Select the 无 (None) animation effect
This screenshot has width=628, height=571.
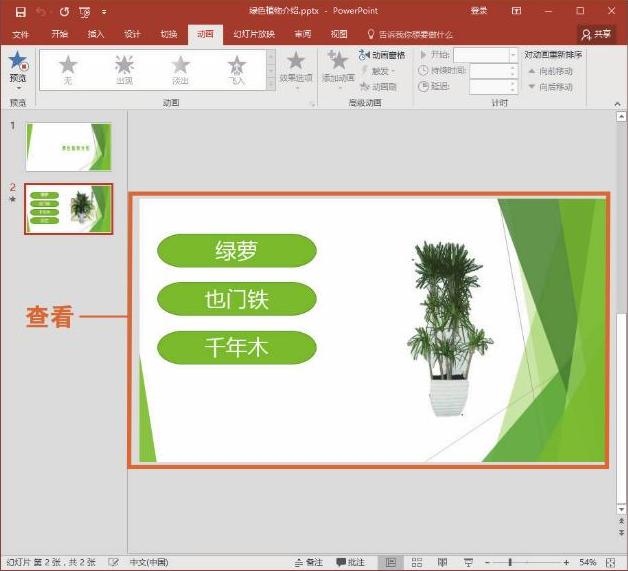tap(68, 70)
